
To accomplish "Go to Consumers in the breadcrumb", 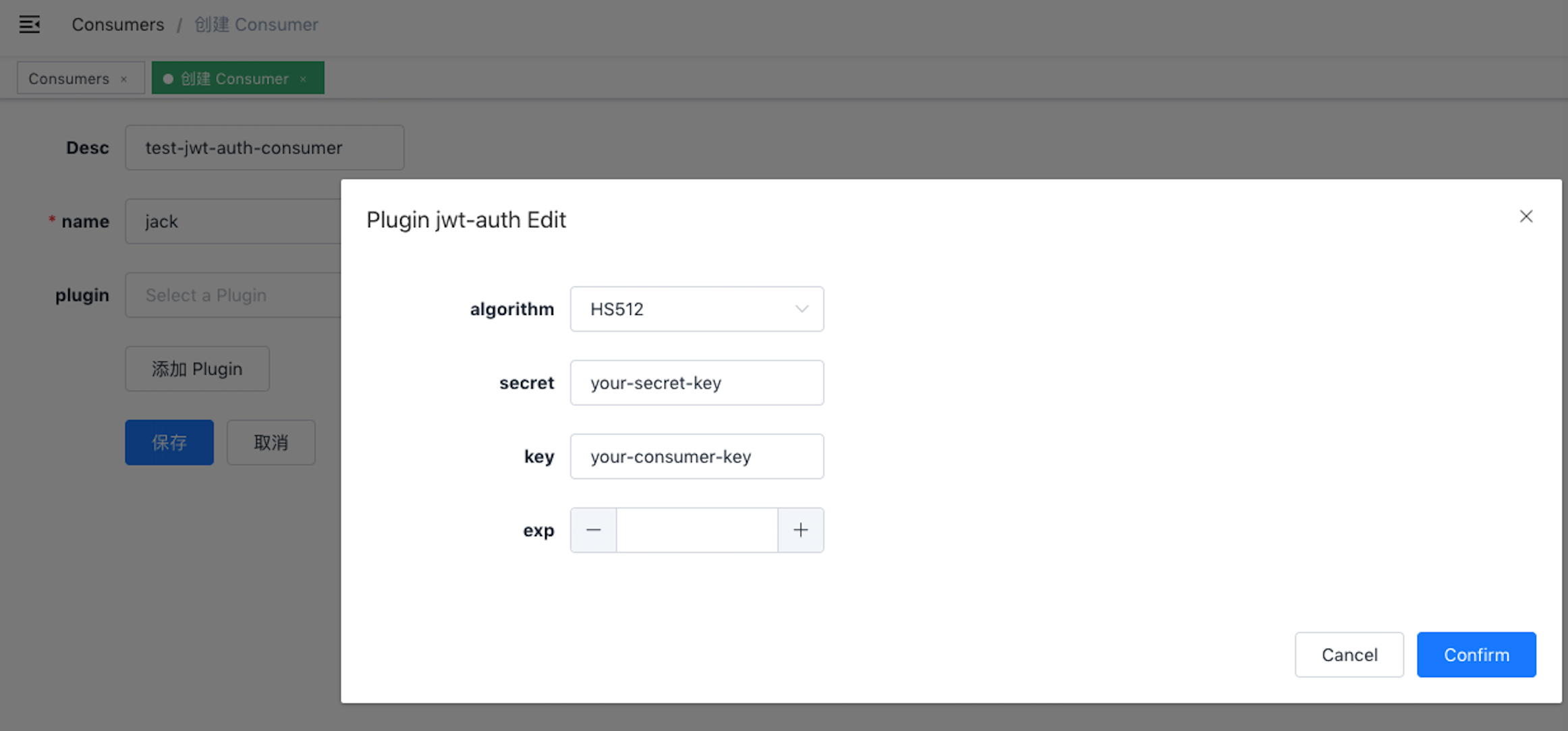I will click(x=117, y=24).
